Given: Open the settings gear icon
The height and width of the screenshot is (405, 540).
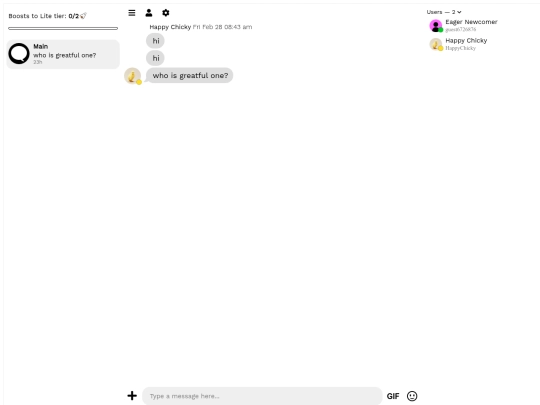Looking at the screenshot, I should [166, 13].
